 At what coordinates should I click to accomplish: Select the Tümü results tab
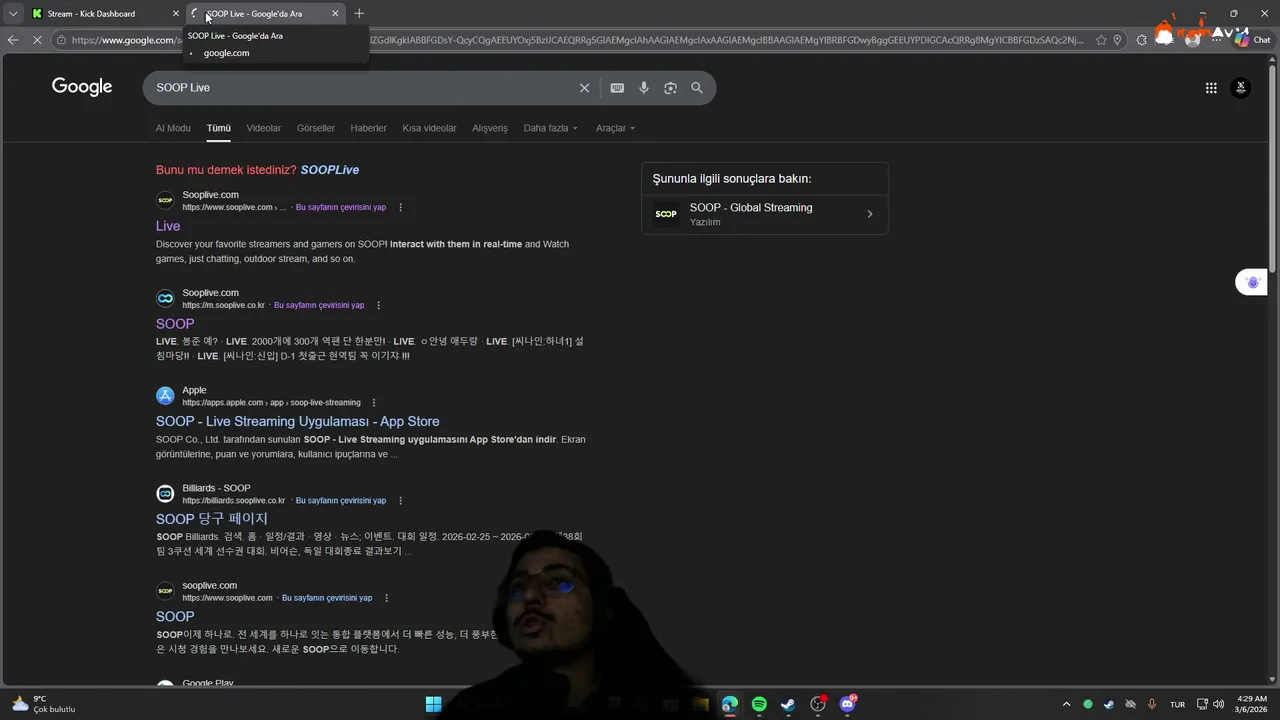click(x=219, y=128)
